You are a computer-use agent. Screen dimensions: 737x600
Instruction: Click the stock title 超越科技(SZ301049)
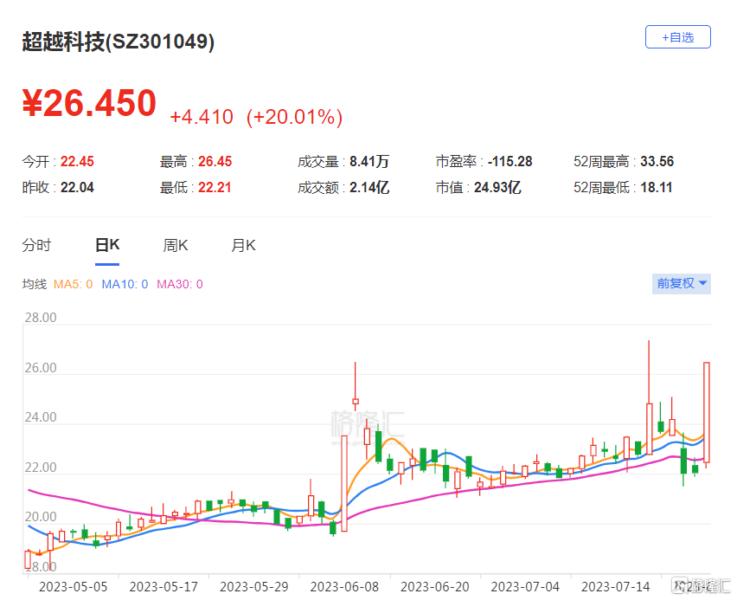118,42
